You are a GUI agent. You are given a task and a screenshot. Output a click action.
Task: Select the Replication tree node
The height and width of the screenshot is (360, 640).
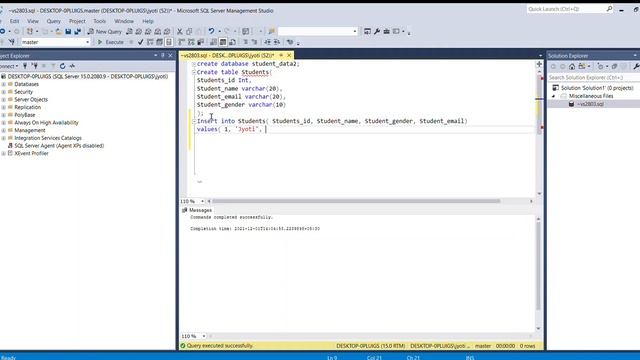[27, 107]
